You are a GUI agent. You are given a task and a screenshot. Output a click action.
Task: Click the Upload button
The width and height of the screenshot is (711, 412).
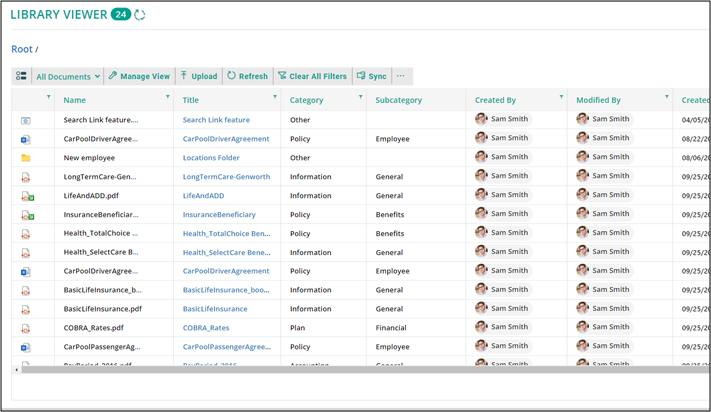tap(199, 76)
